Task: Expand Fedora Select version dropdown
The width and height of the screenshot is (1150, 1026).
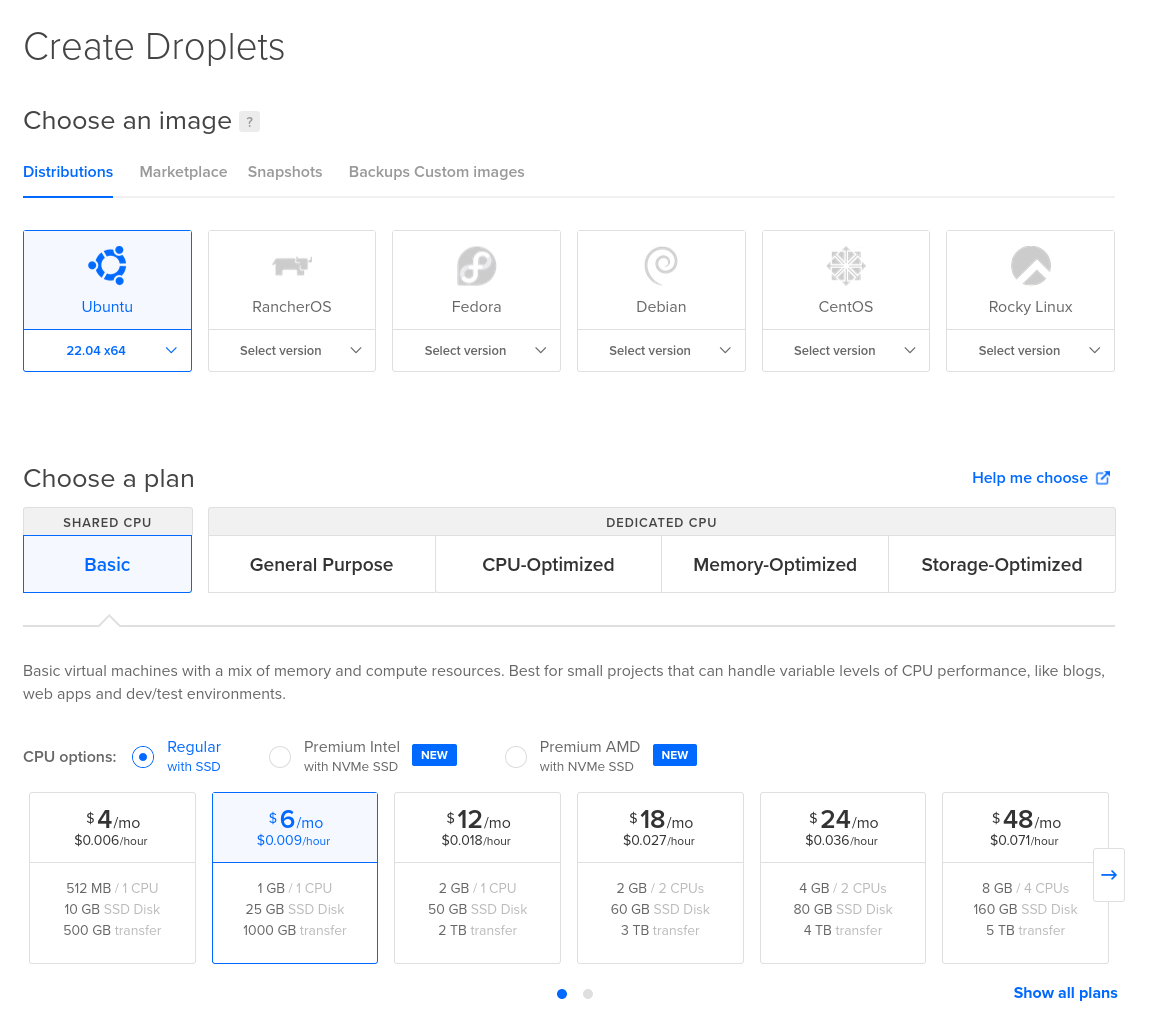Action: click(x=476, y=351)
